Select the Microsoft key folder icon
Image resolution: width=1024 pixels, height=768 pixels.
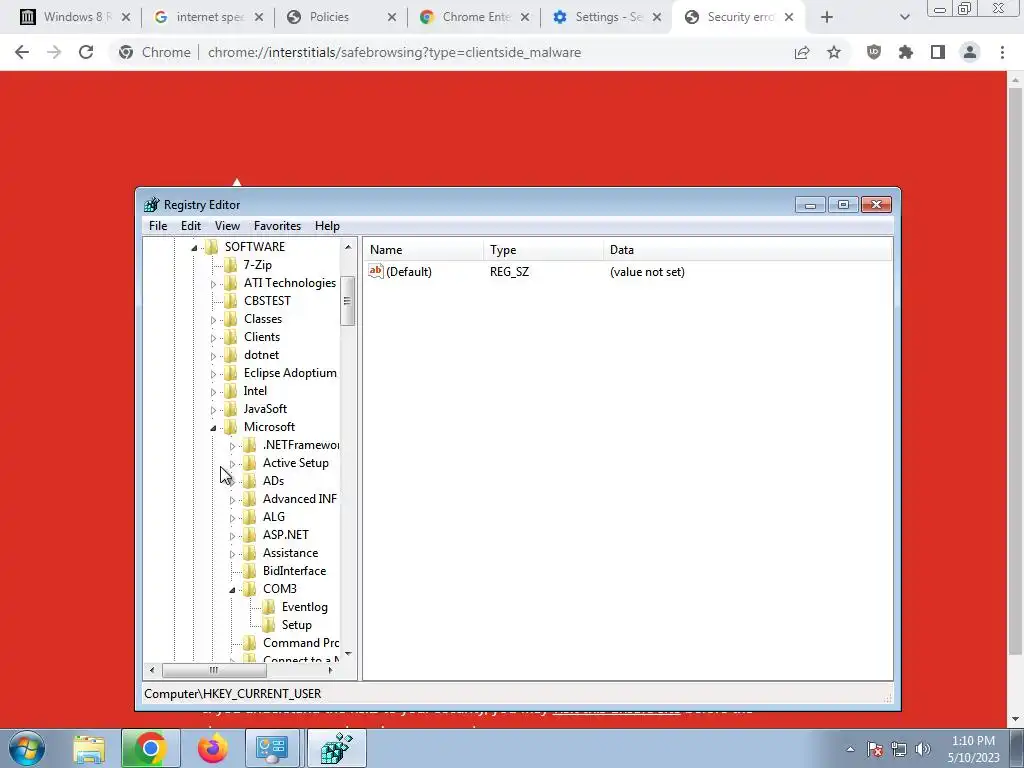click(x=231, y=426)
